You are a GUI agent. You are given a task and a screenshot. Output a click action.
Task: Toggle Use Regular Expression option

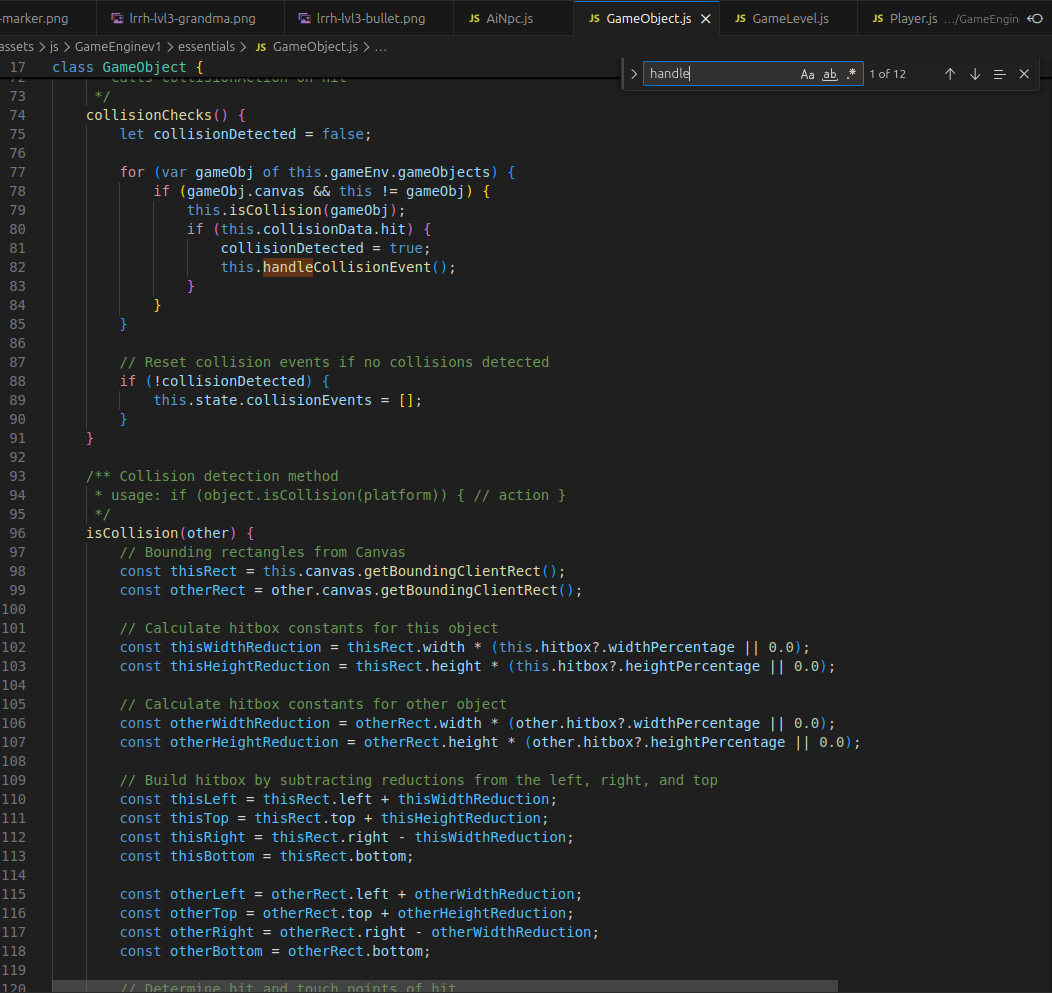[x=851, y=74]
